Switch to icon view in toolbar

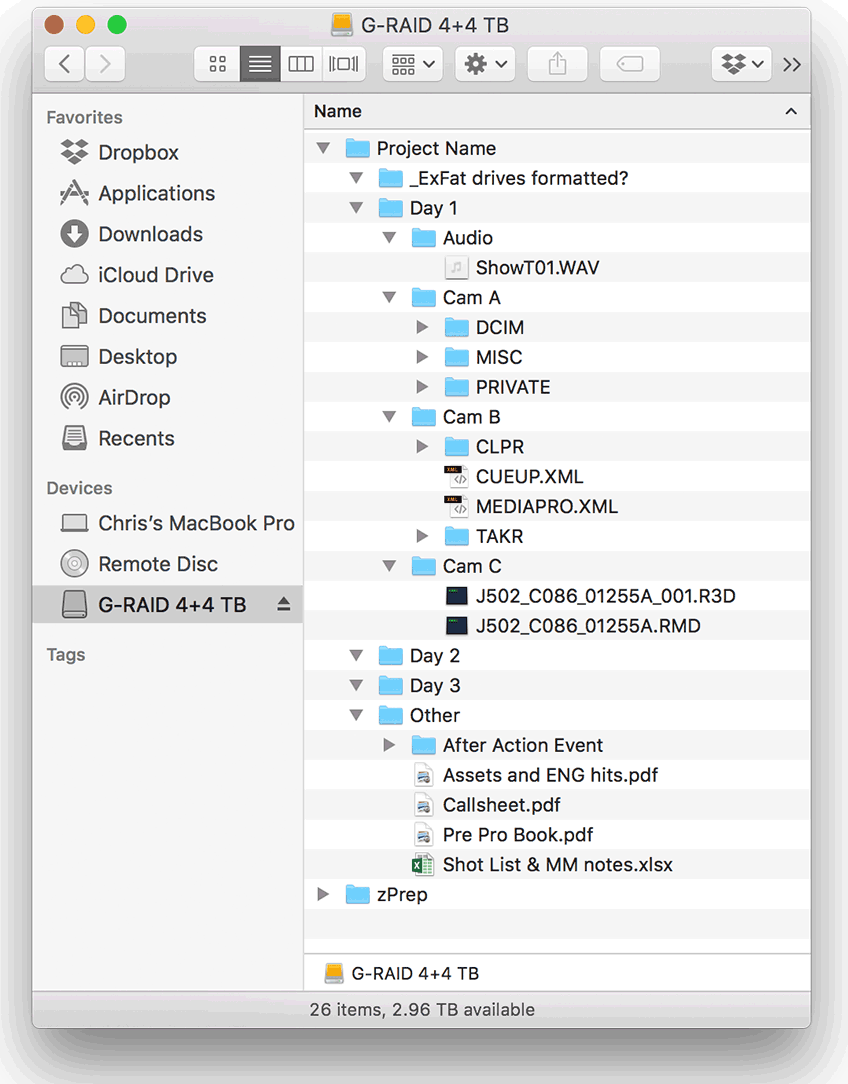click(217, 64)
